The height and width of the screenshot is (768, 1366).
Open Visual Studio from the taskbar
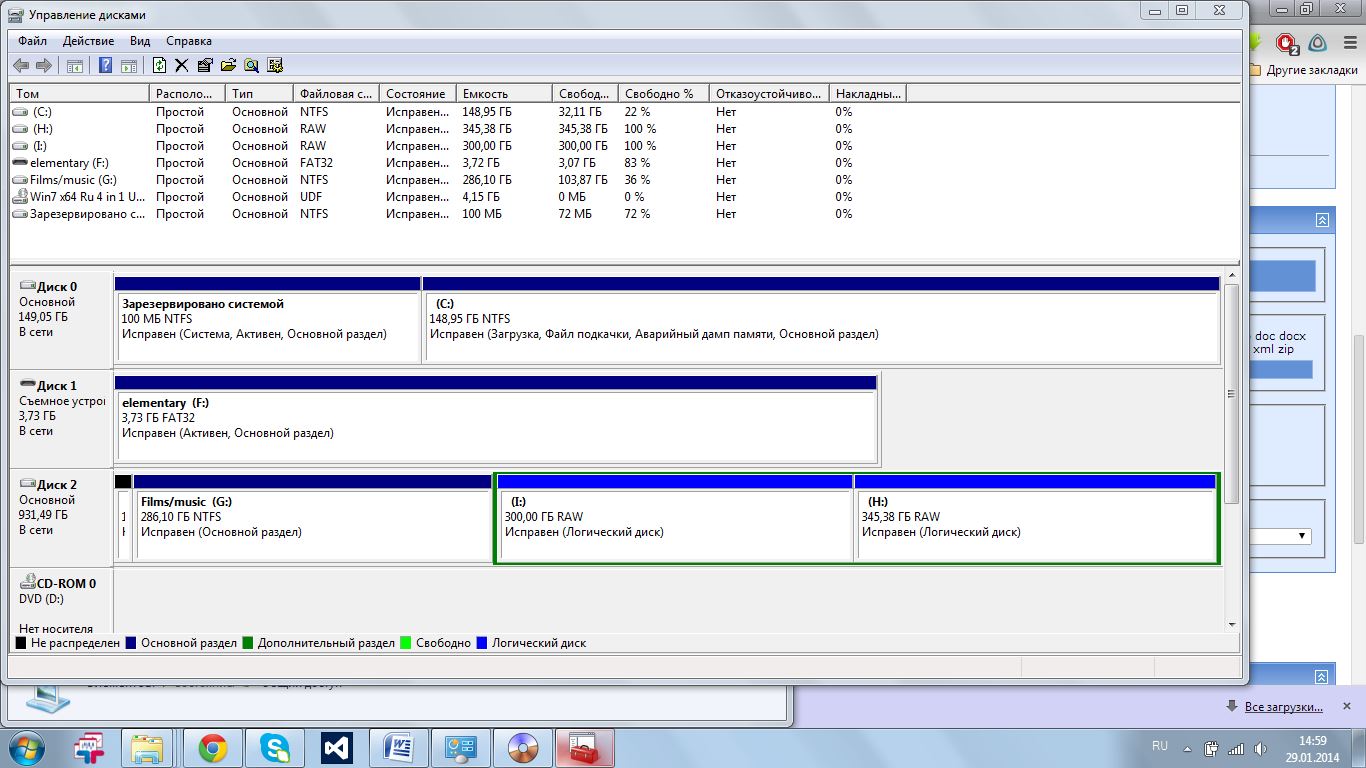coord(336,747)
